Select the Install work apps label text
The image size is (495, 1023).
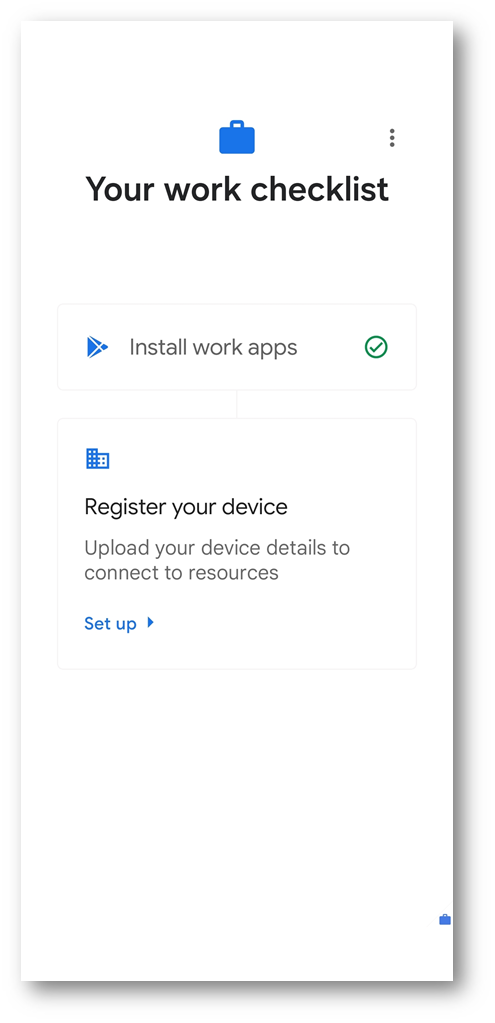coord(213,348)
